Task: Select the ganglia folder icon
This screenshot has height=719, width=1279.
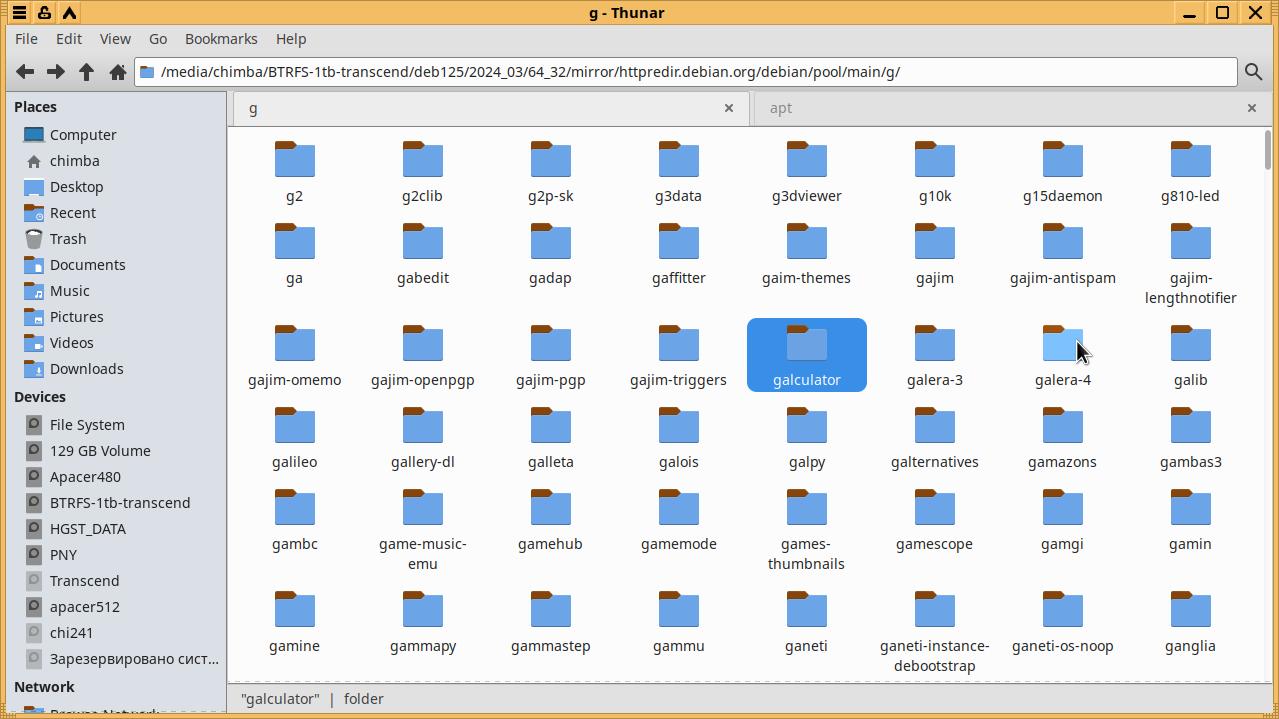Action: pos(1191,610)
